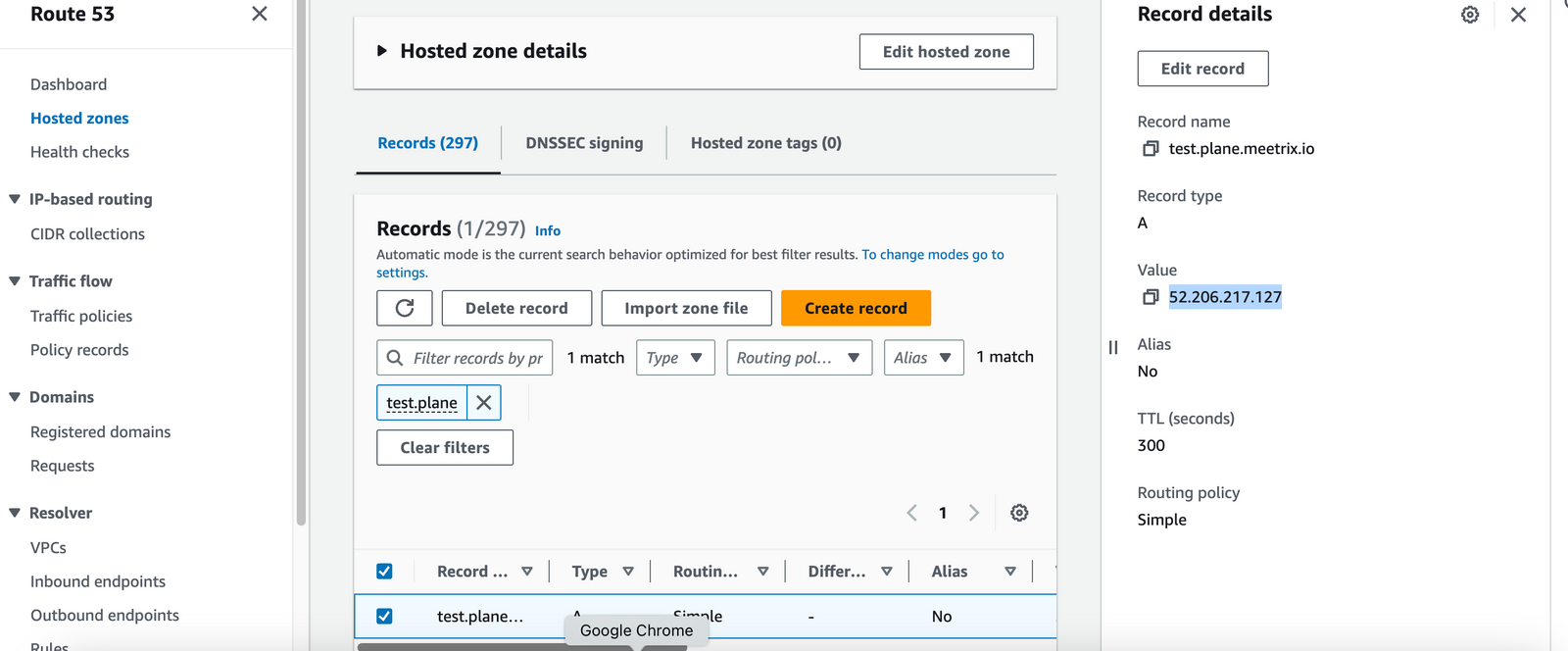Uncheck the test.plane record row checkbox

pos(384,616)
